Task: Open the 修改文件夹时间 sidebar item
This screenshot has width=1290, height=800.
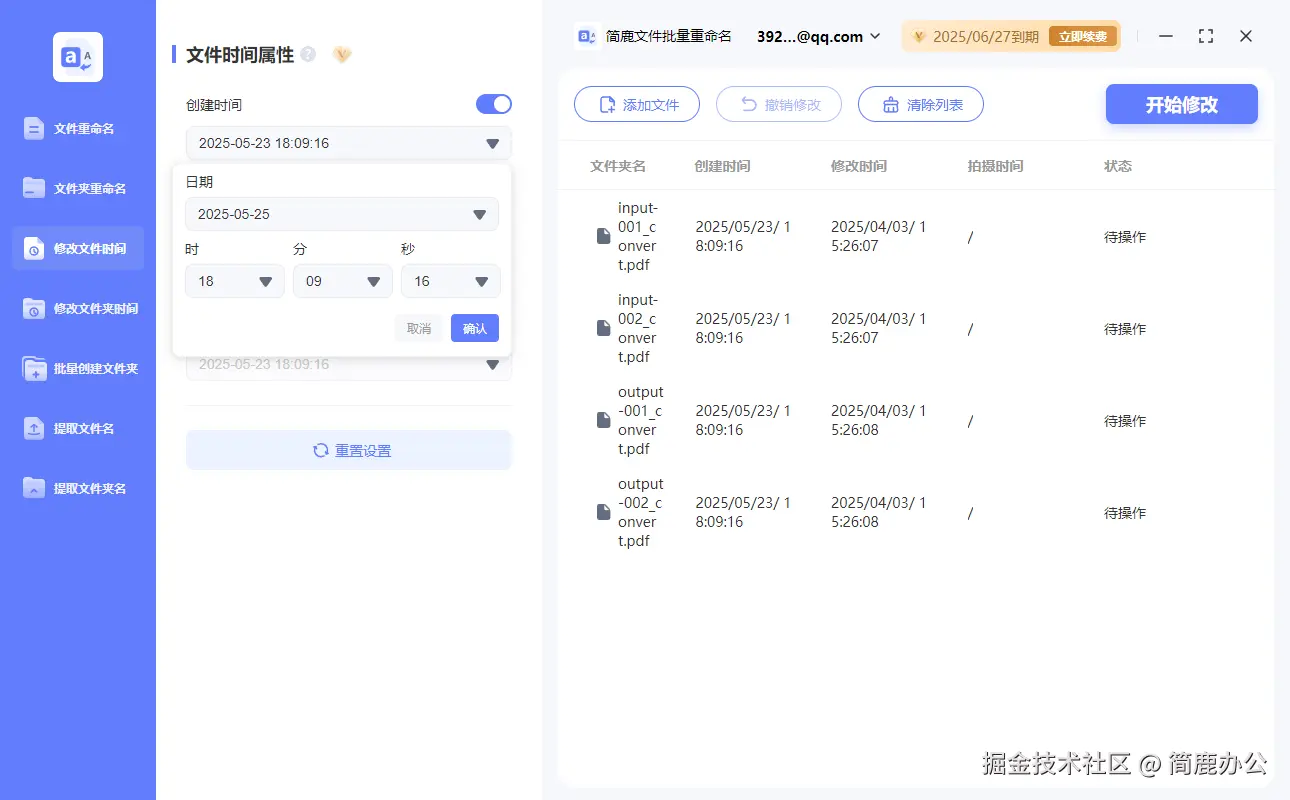Action: [x=78, y=308]
